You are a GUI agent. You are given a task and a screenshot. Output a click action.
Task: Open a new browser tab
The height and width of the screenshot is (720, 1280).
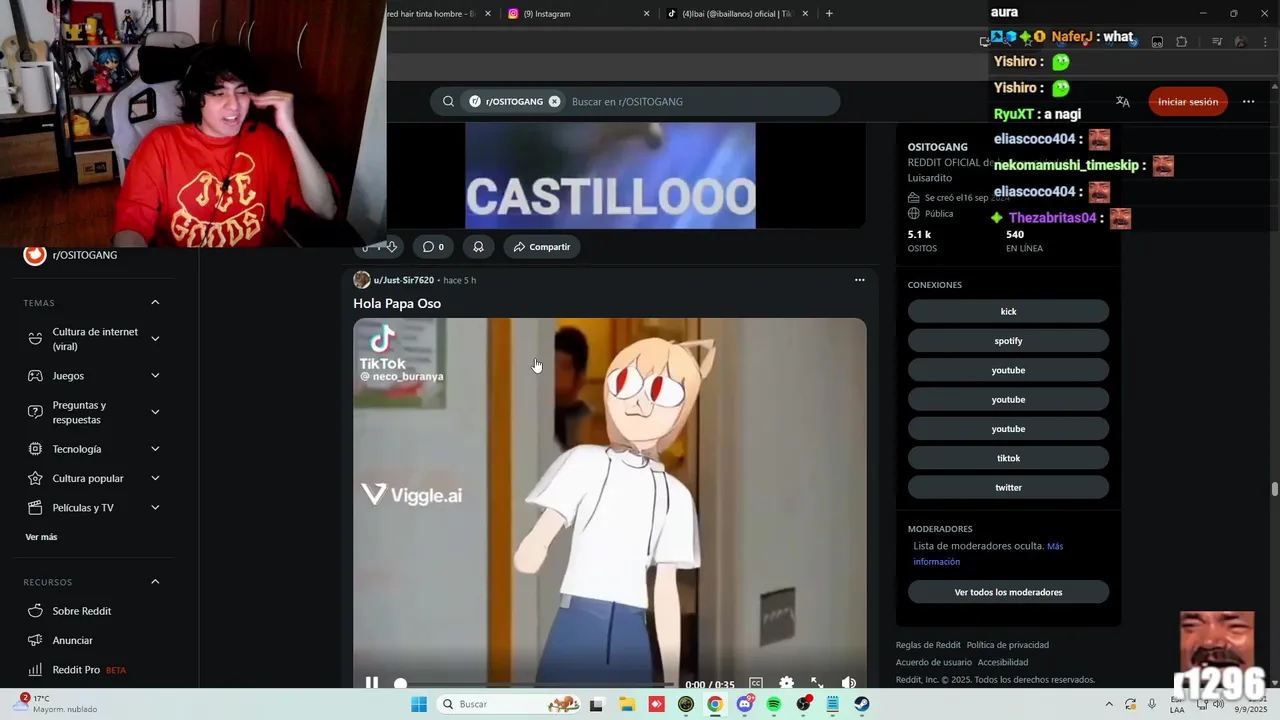829,14
